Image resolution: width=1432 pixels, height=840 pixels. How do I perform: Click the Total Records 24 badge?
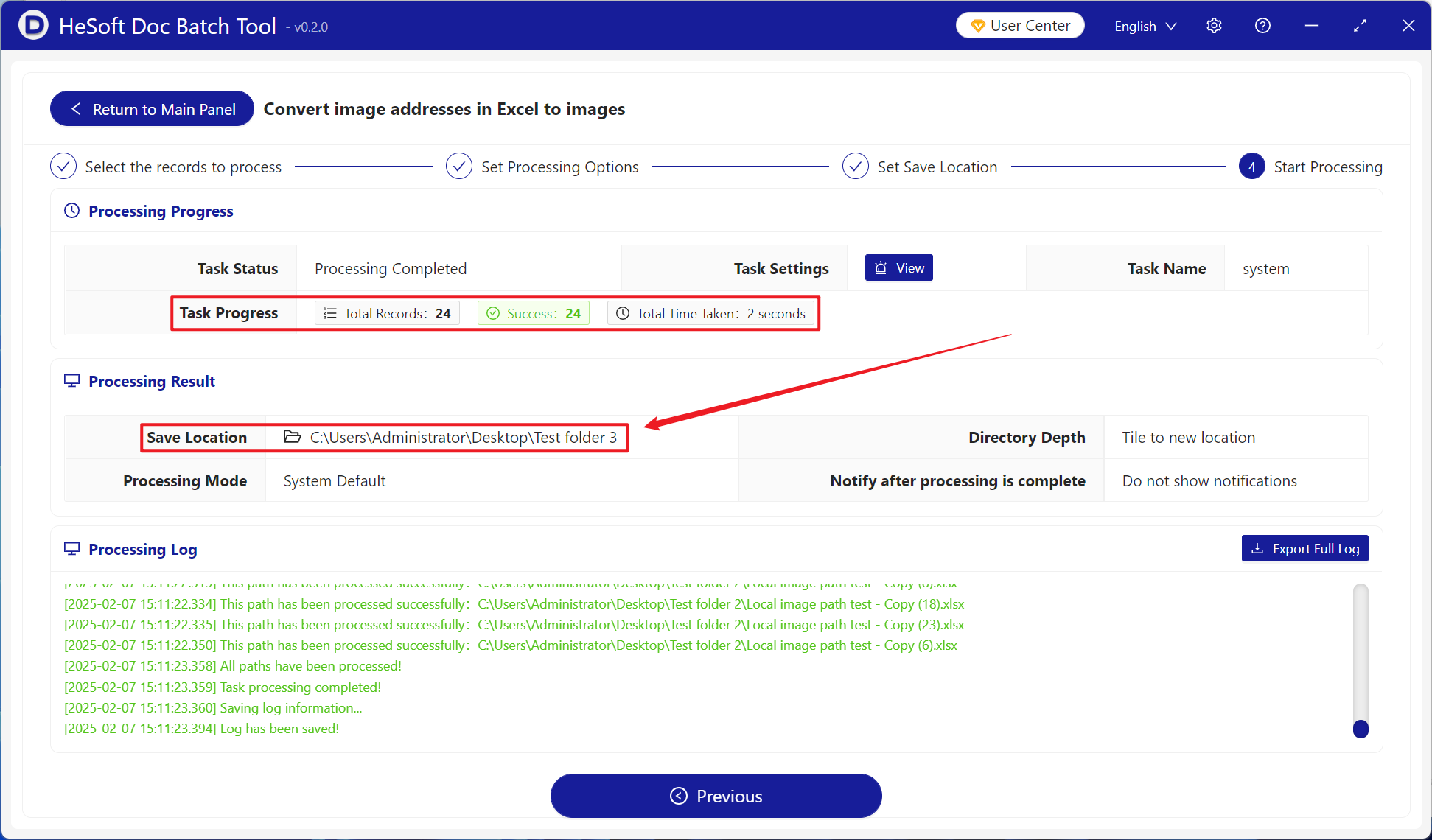388,313
